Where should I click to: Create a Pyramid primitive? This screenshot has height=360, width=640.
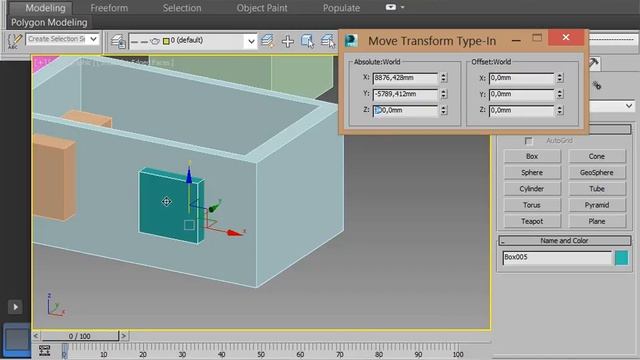[x=597, y=205]
